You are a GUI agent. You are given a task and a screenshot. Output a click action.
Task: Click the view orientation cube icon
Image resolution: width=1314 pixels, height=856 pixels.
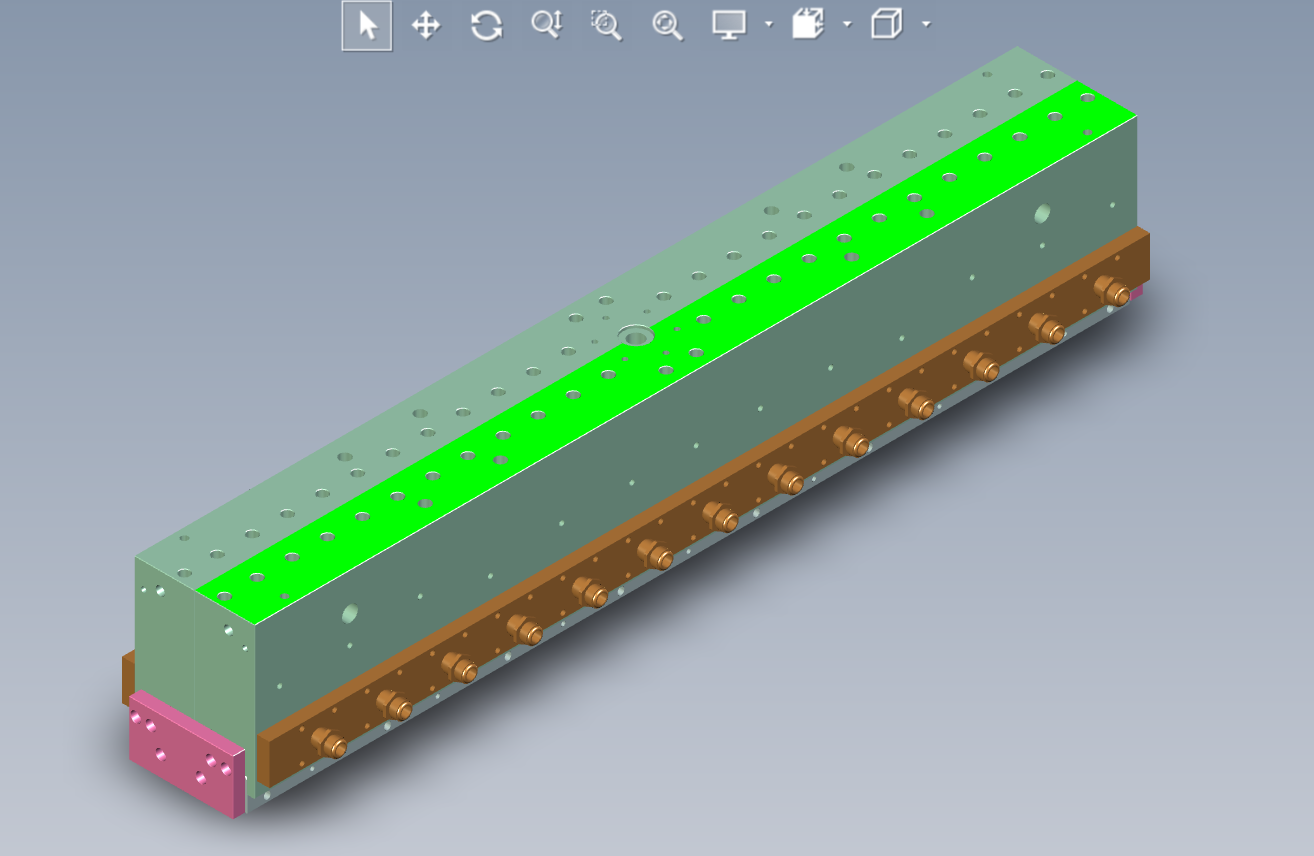coord(886,25)
